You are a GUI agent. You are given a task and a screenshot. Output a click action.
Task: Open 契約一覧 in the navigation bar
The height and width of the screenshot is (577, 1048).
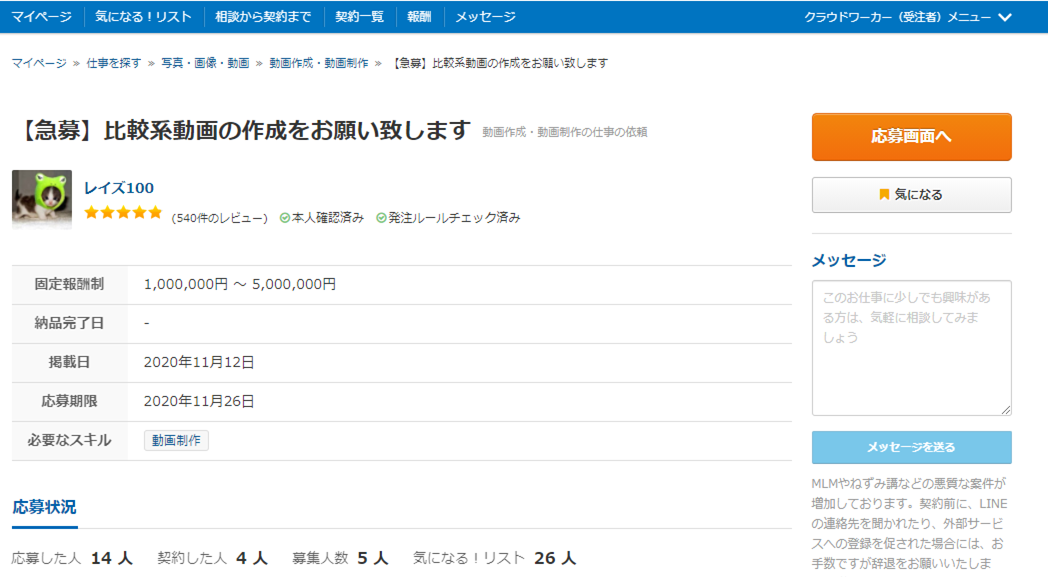click(359, 17)
